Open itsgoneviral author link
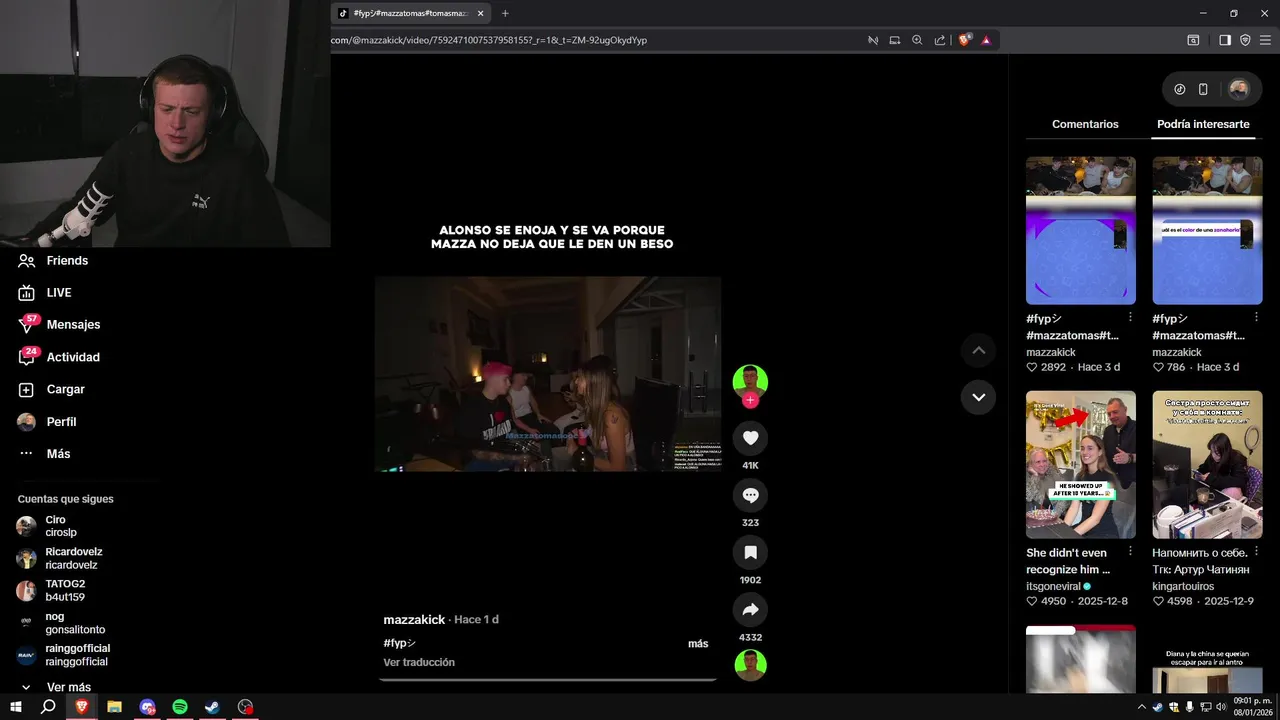Viewport: 1280px width, 720px height. point(1054,586)
